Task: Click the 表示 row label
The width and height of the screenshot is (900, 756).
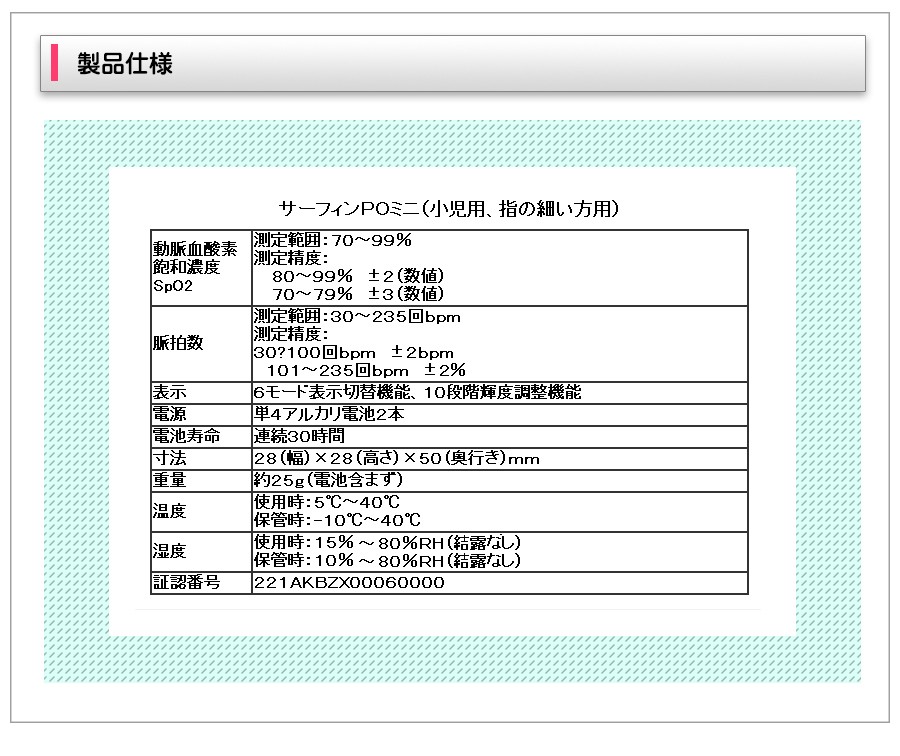Action: 169,393
